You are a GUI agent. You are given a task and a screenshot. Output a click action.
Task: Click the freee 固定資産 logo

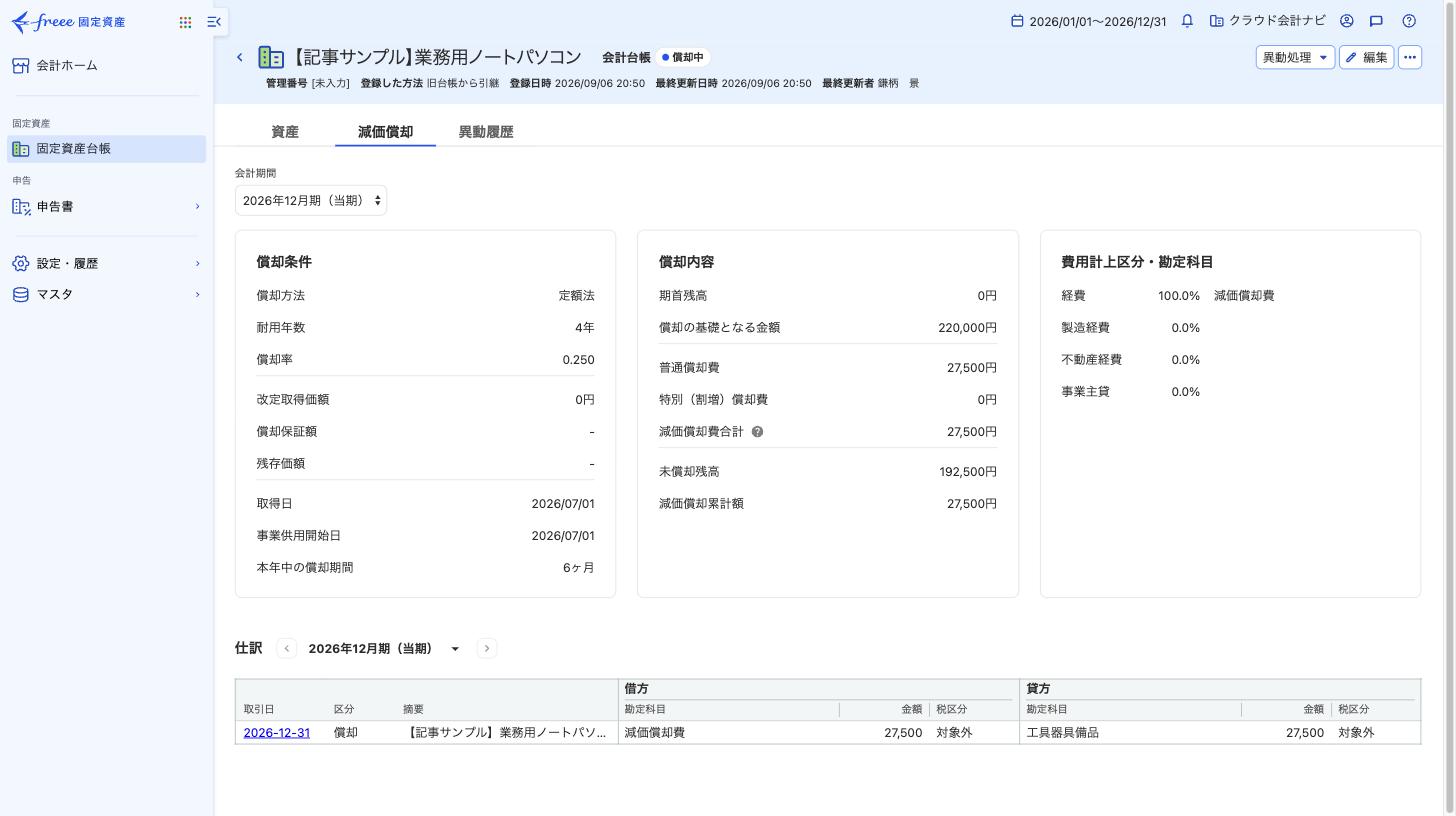[x=68, y=22]
